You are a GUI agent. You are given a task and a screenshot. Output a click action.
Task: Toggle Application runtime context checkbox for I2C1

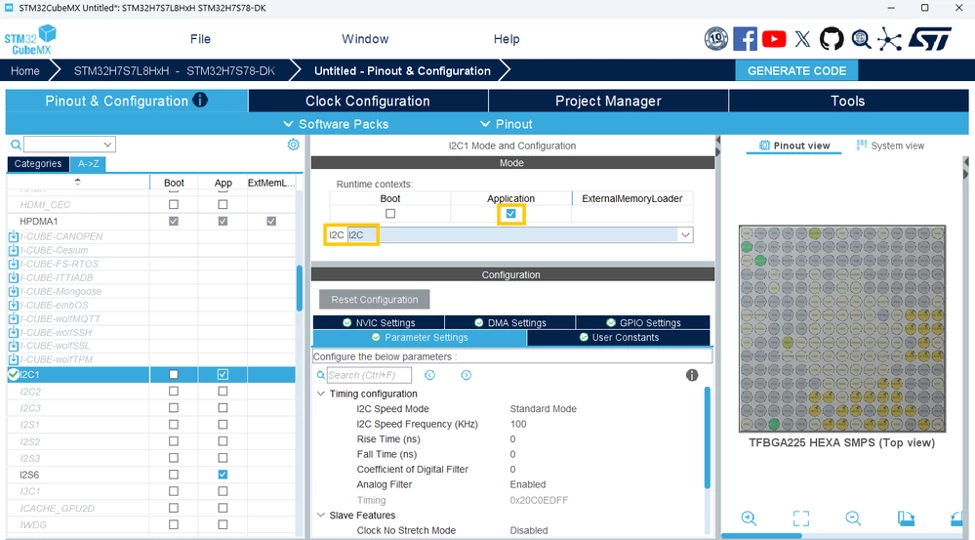(511, 213)
